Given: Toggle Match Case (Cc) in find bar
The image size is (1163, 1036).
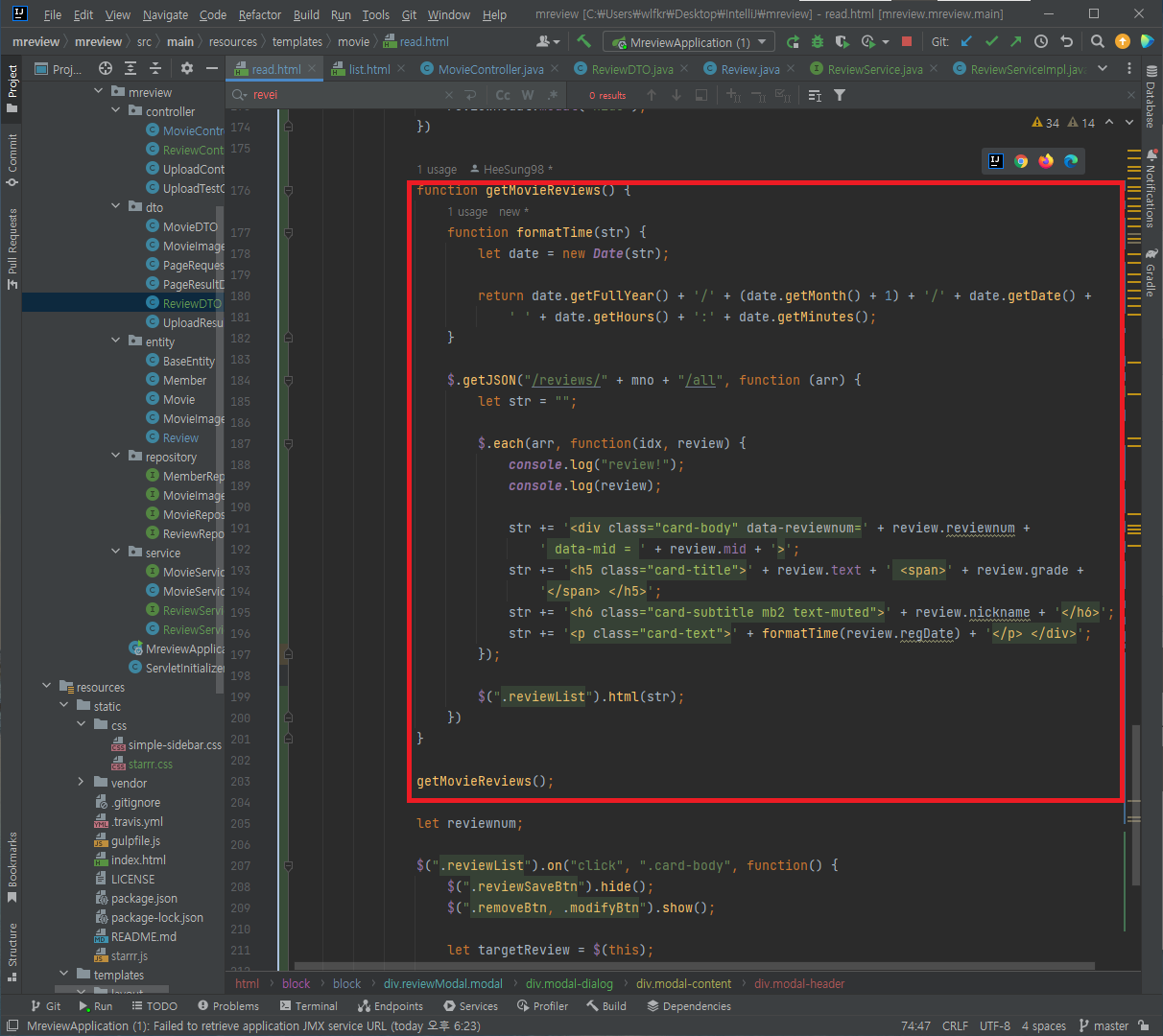Looking at the screenshot, I should pos(503,95).
